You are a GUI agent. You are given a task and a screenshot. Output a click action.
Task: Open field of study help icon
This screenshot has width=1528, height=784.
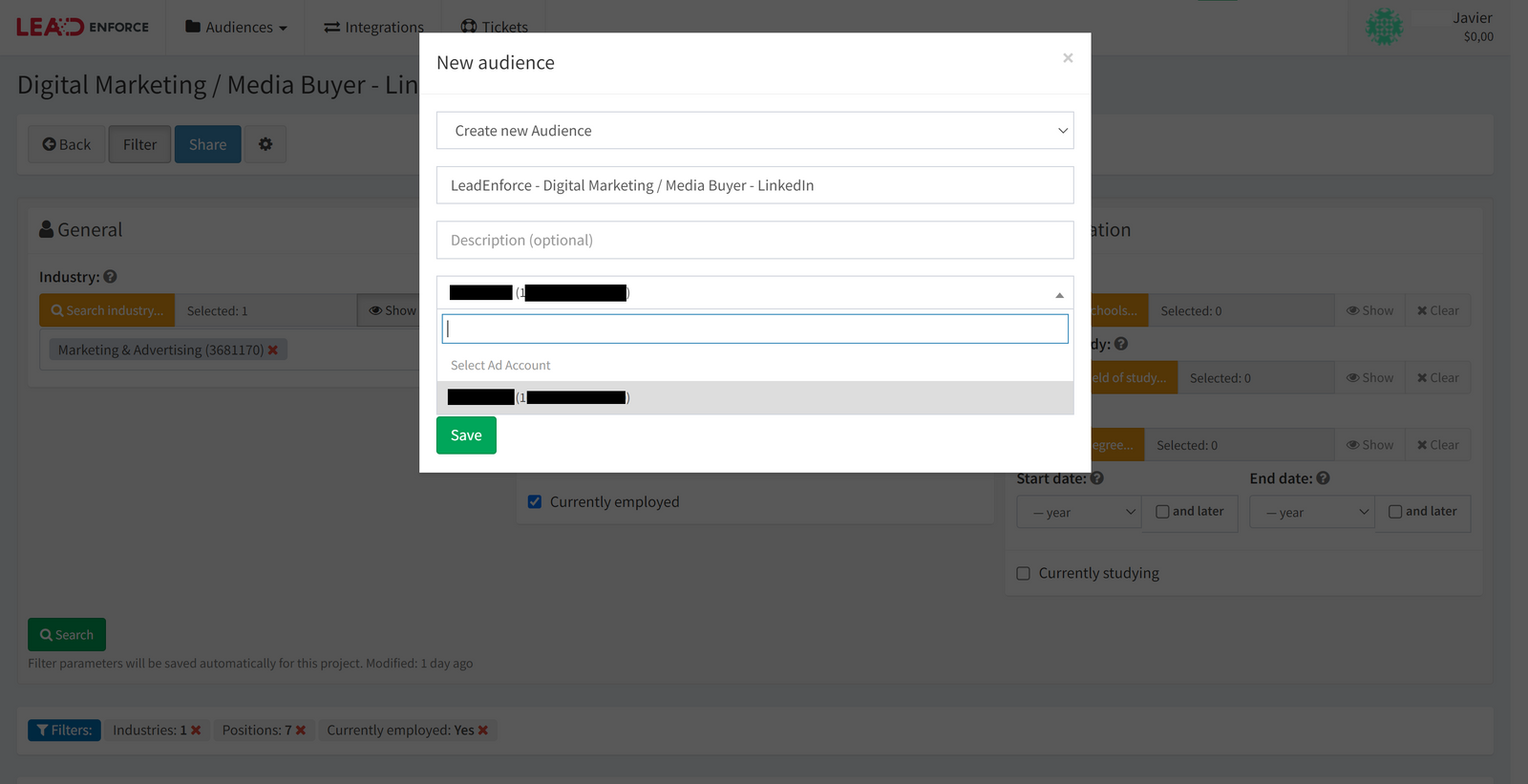coord(1121,344)
